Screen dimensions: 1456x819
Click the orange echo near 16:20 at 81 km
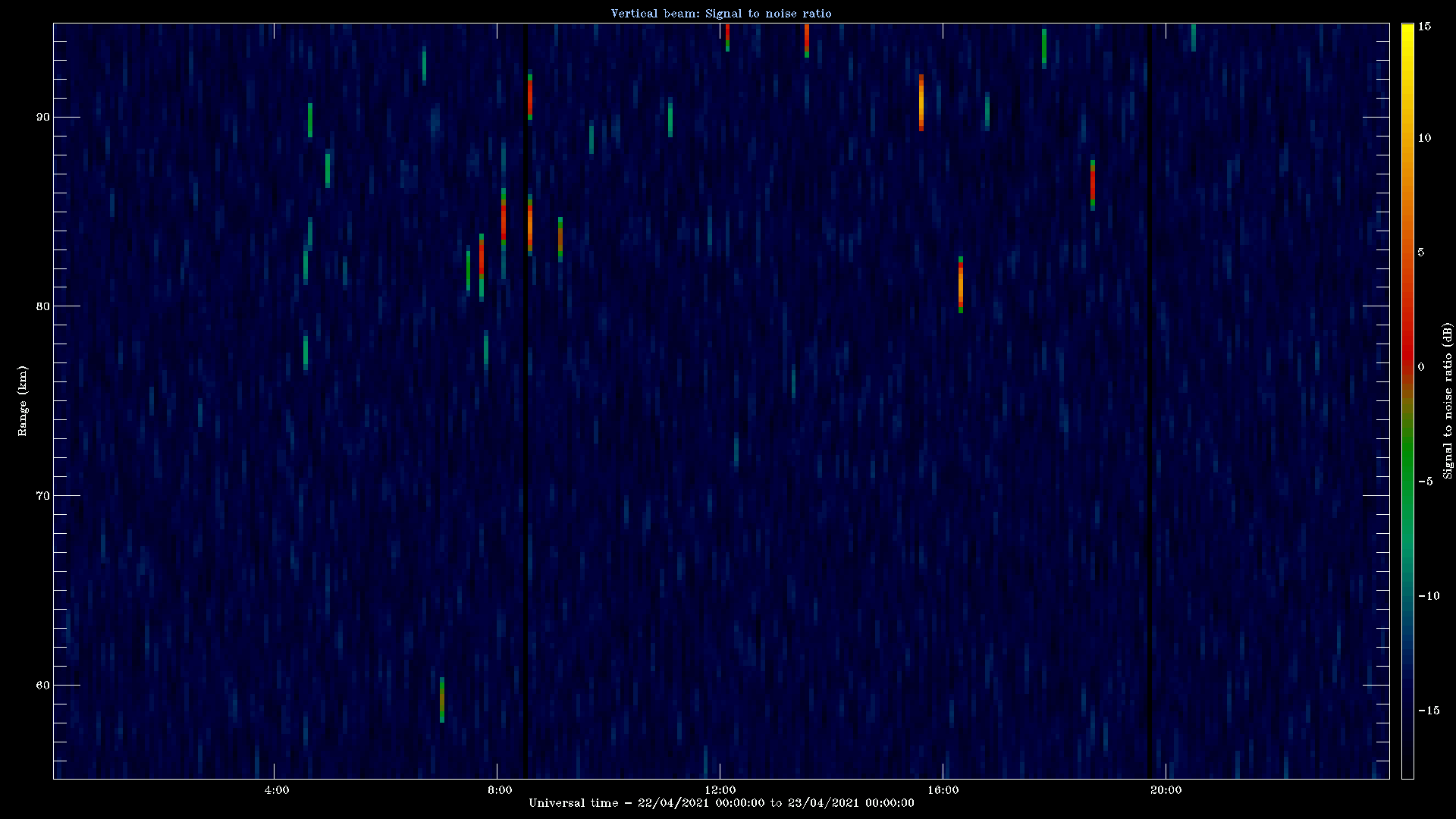click(961, 285)
